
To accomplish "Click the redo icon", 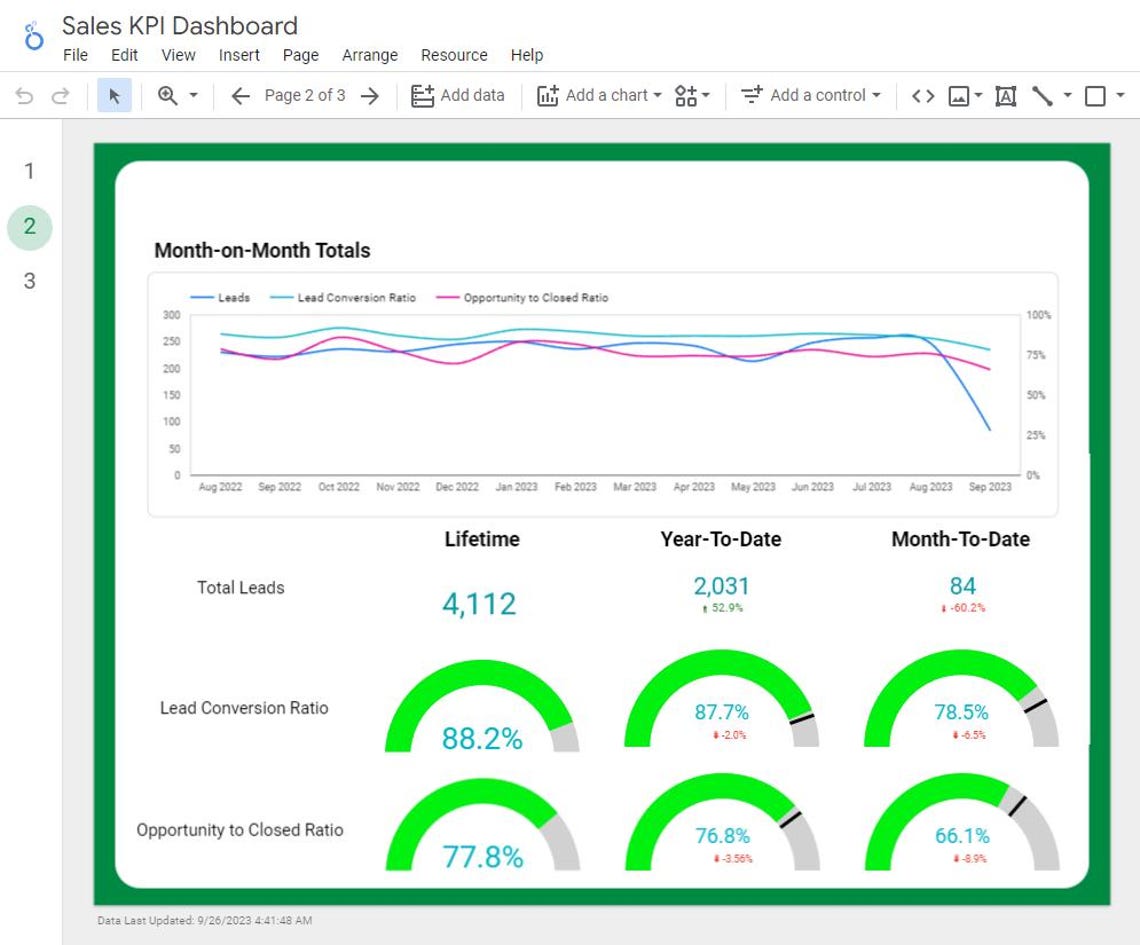I will (x=60, y=95).
